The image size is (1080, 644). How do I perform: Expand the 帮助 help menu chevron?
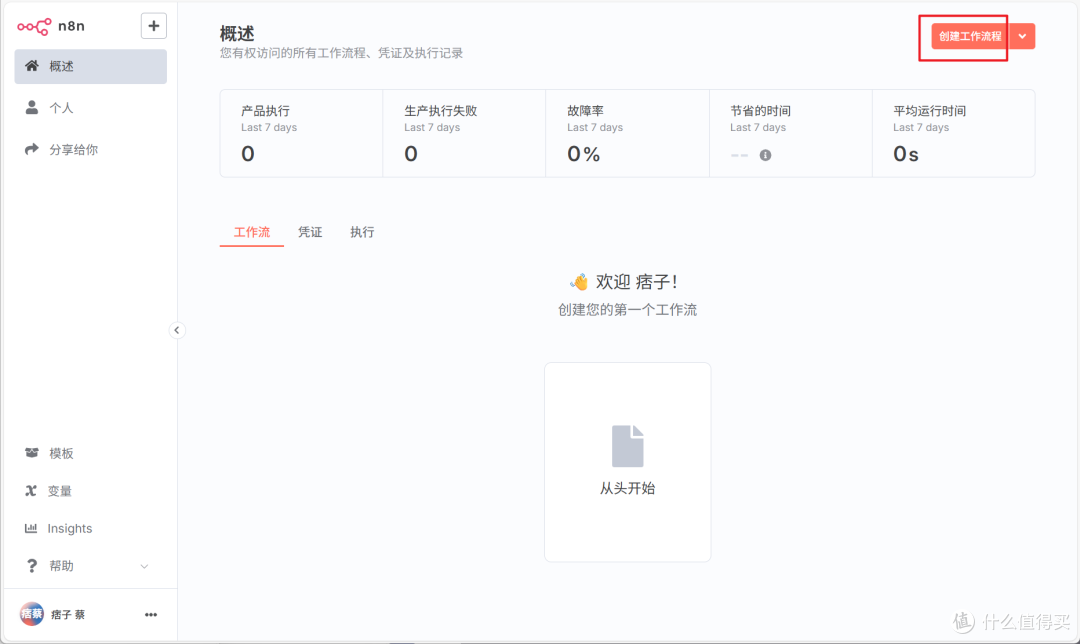pos(145,566)
